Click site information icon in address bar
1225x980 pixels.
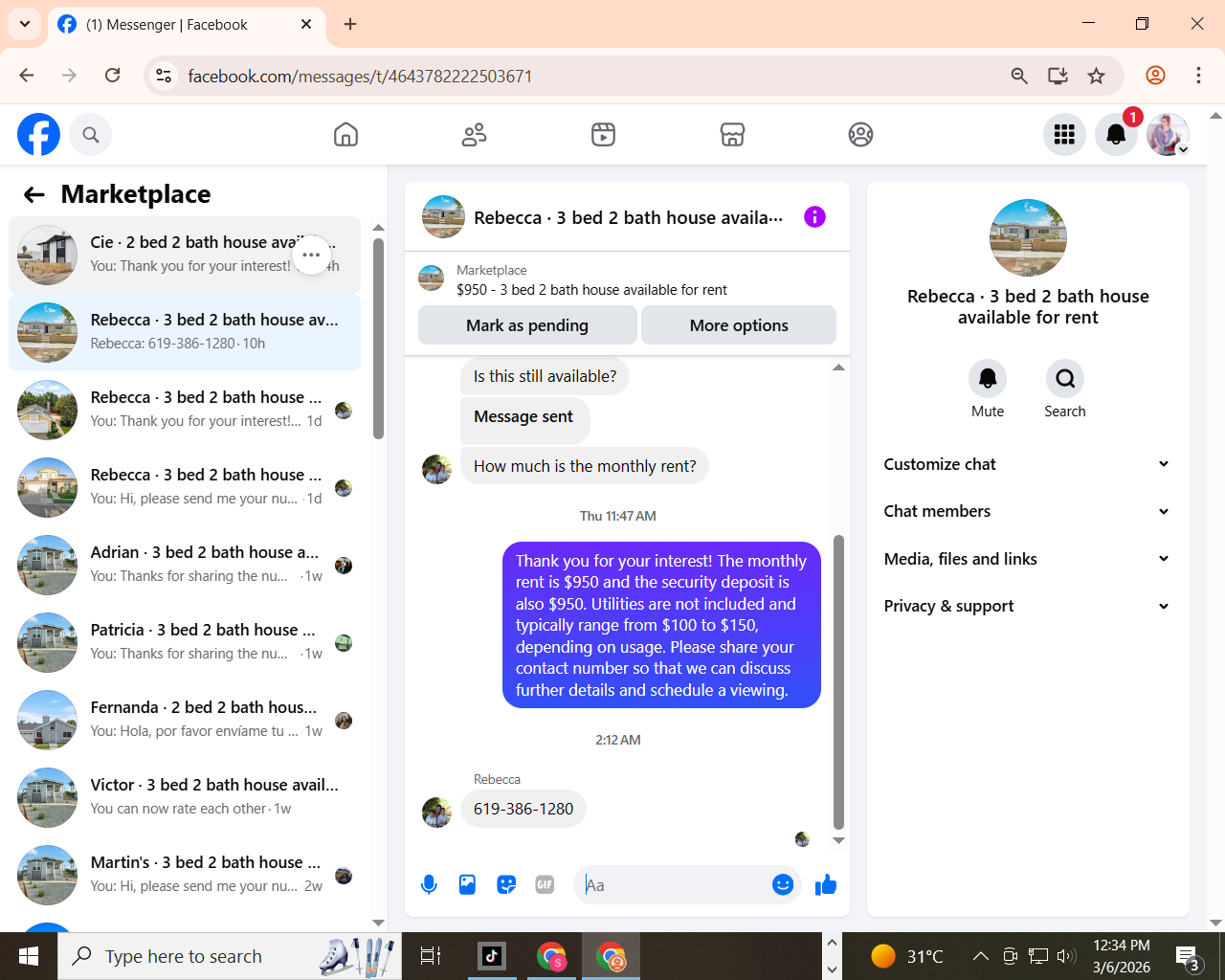tap(164, 76)
